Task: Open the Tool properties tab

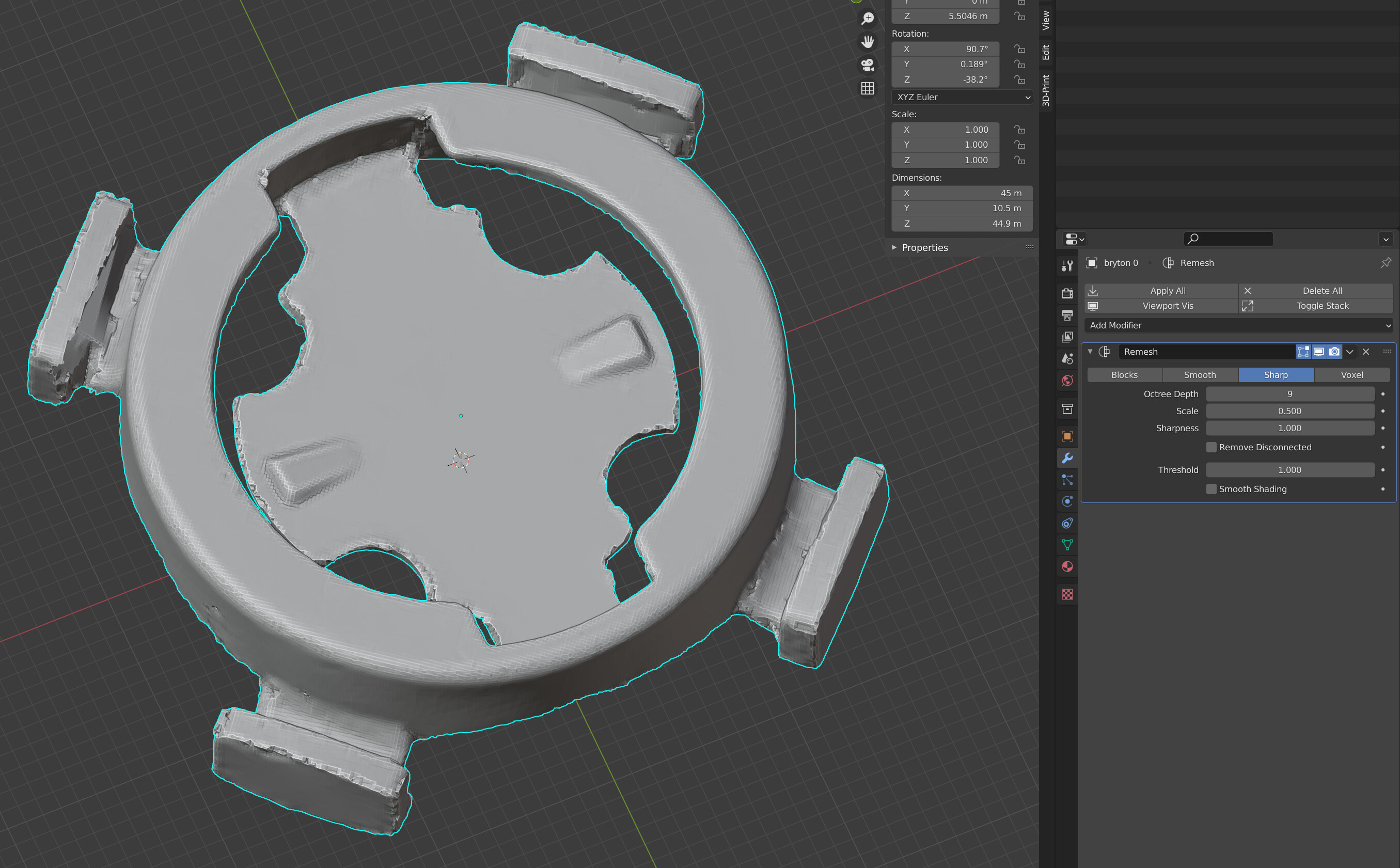Action: coord(1067,266)
